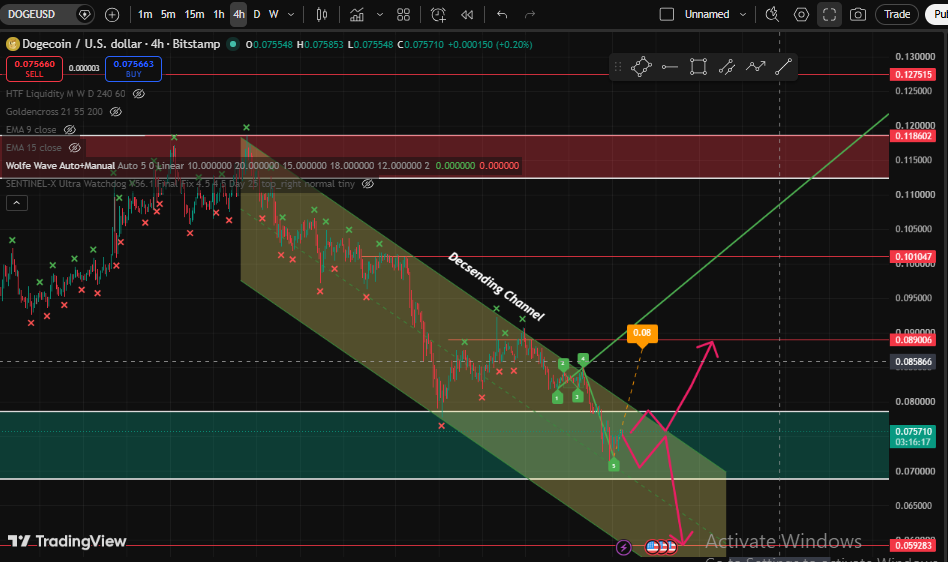The height and width of the screenshot is (562, 948).
Task: Toggle fullscreen mode
Action: (830, 15)
